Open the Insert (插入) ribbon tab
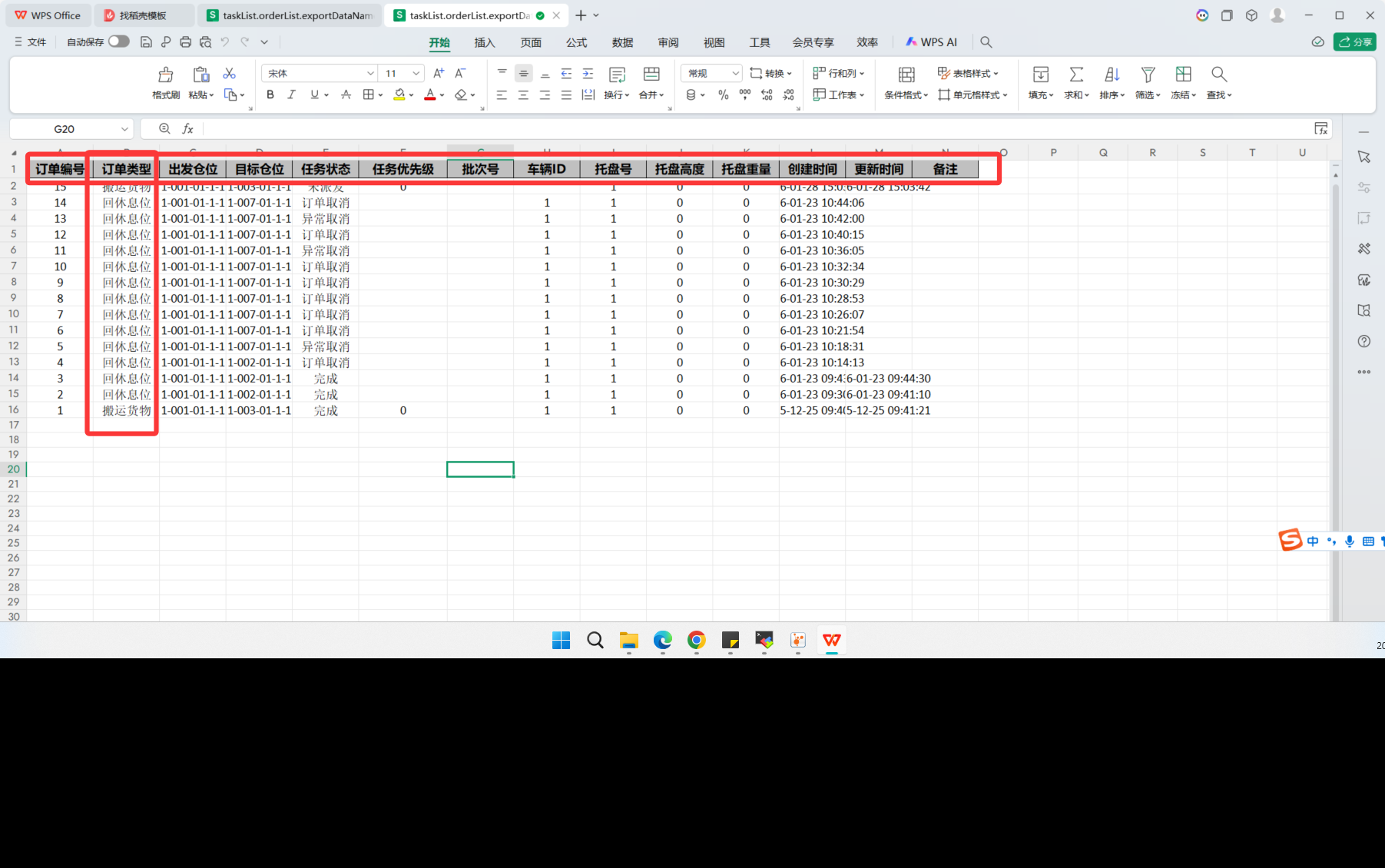The image size is (1385, 868). point(484,42)
